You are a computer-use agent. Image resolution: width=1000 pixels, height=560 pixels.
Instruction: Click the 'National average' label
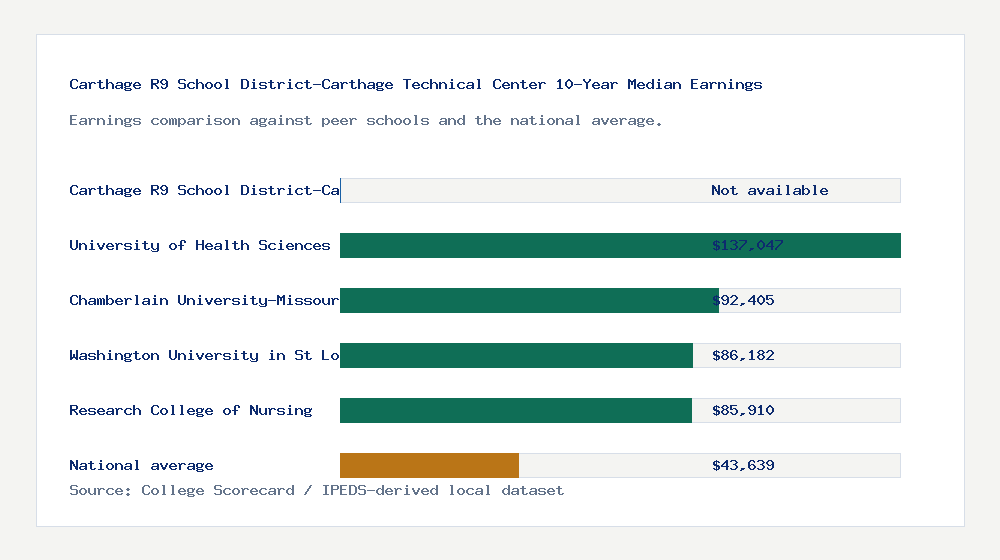click(141, 465)
